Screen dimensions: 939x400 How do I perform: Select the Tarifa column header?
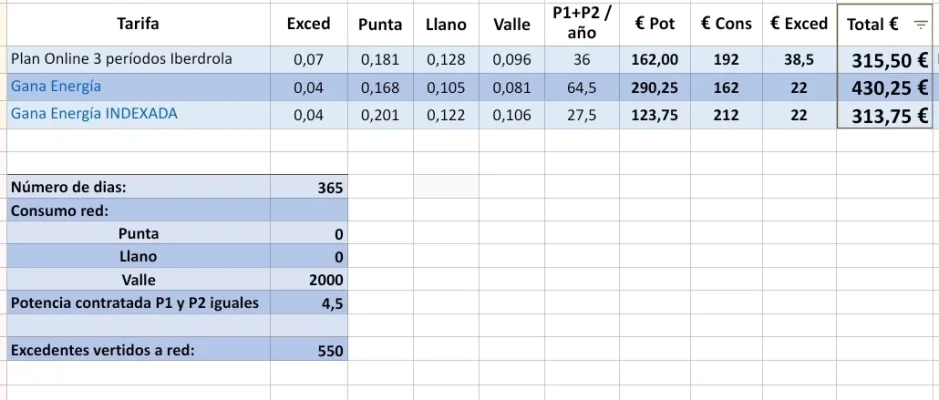pos(138,25)
